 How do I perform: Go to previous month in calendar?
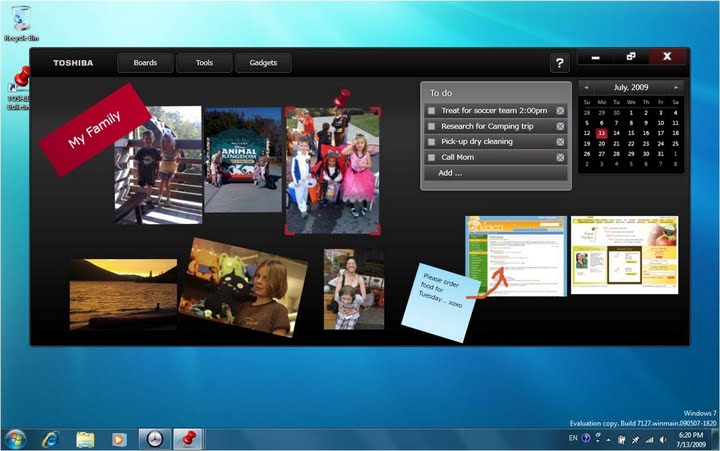tap(586, 88)
